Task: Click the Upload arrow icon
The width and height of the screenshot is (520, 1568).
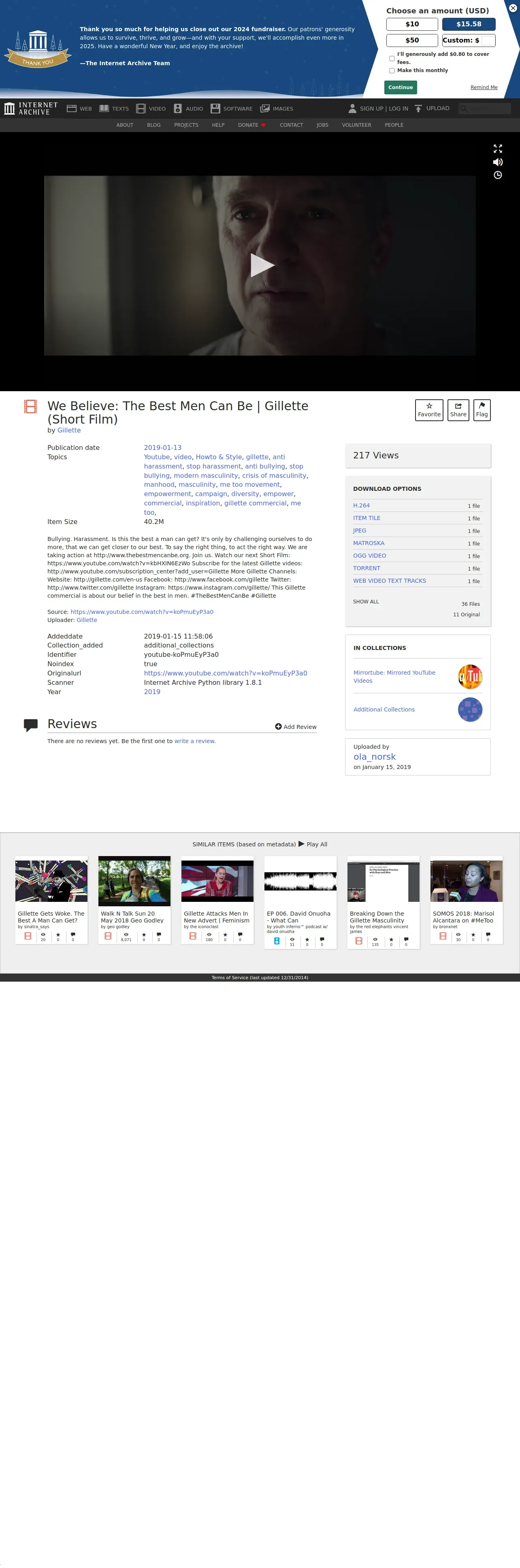Action: (x=418, y=109)
